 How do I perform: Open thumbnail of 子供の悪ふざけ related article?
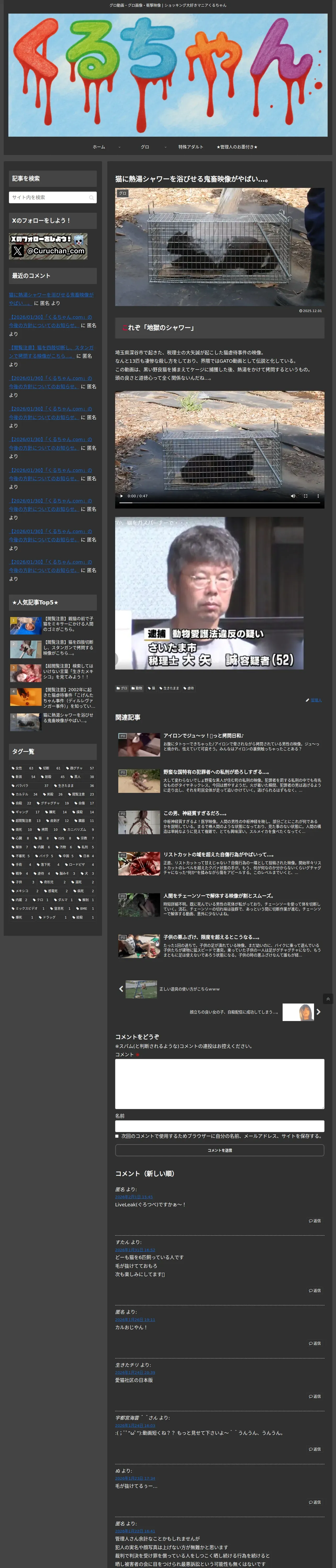(139, 947)
